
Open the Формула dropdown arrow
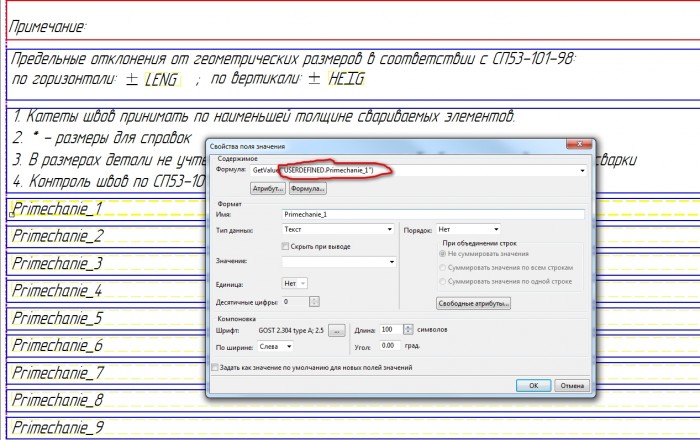(x=582, y=170)
